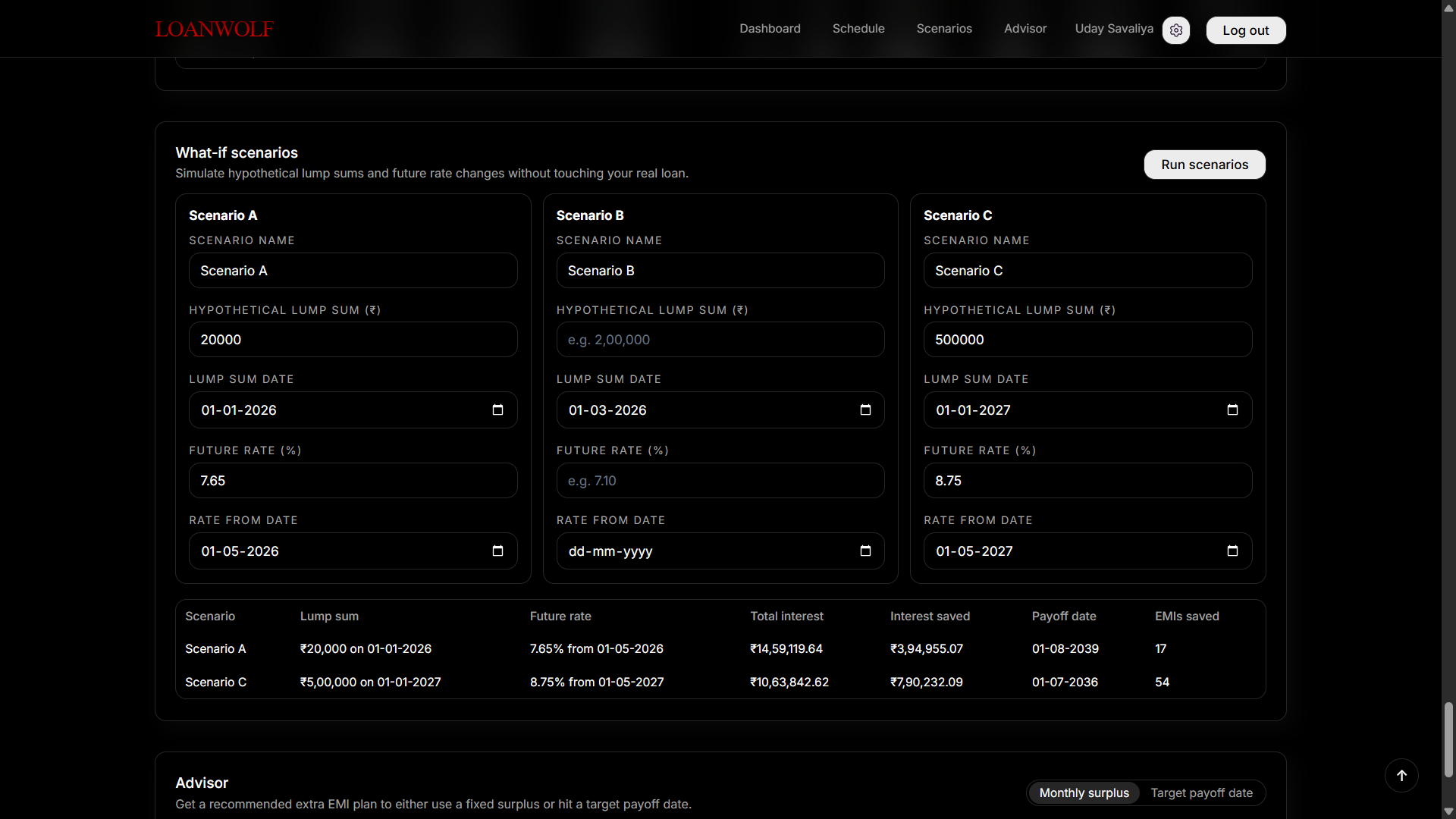Click Scenario B hypothetical lump sum field

[x=720, y=340]
